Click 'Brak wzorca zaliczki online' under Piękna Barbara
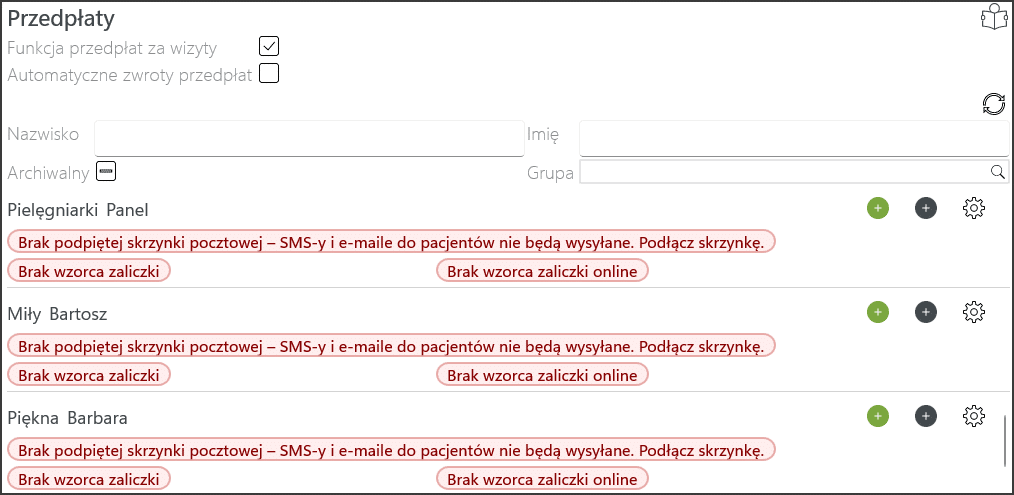 click(542, 479)
